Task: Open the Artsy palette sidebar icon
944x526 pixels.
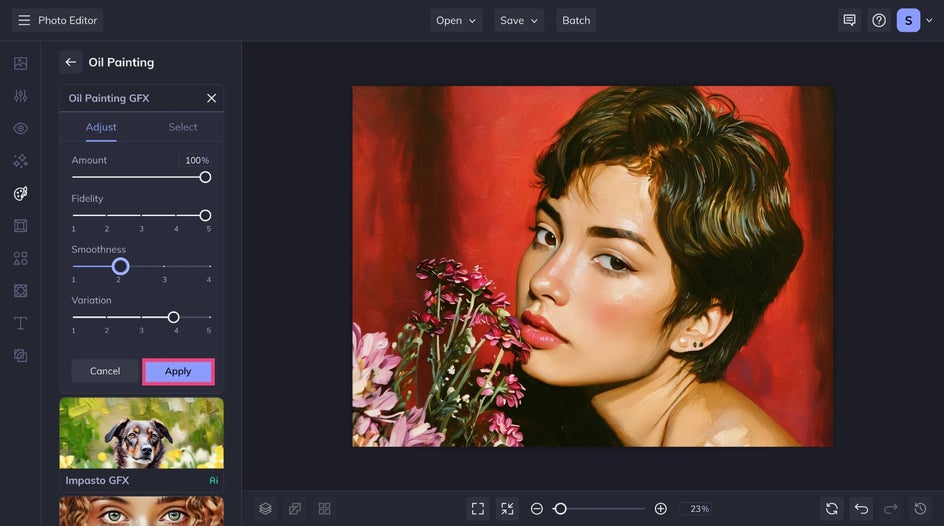Action: [20, 193]
